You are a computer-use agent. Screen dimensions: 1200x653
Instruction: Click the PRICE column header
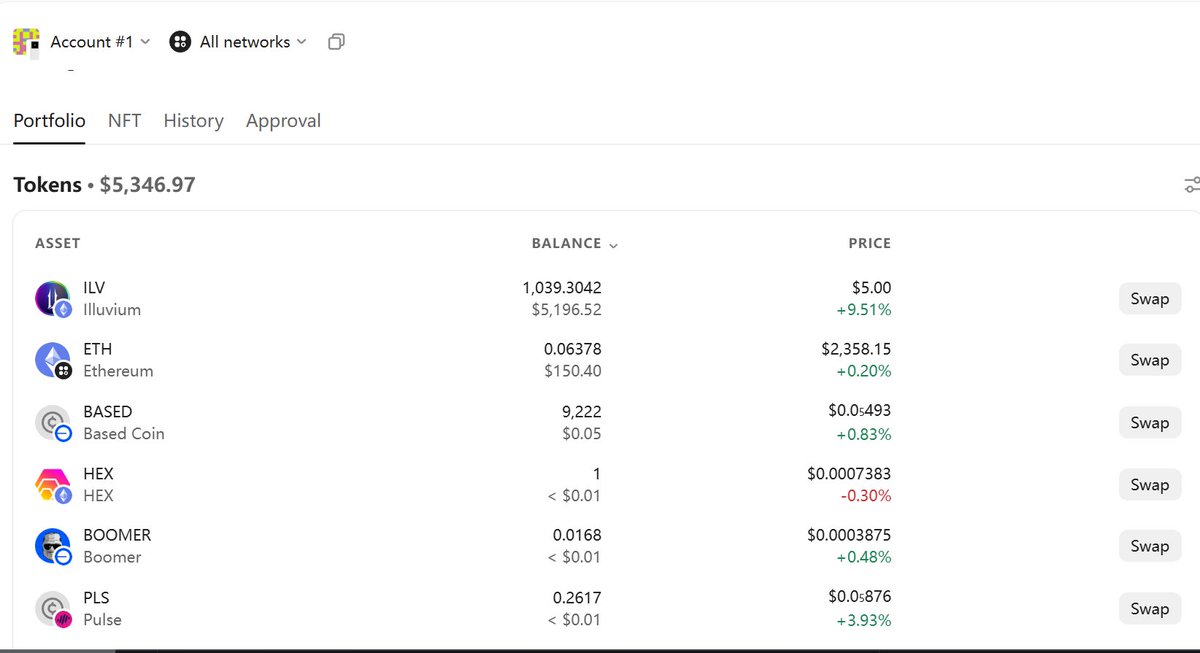click(869, 243)
